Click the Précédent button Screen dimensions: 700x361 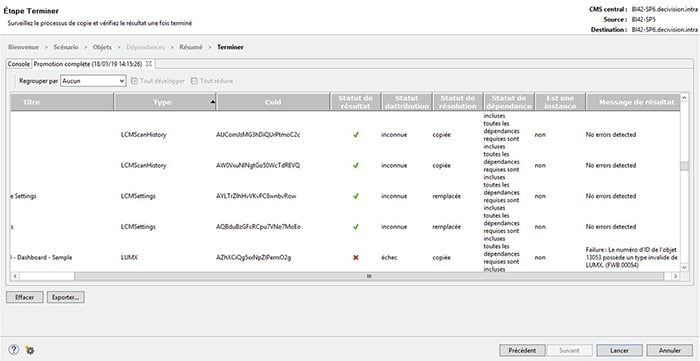coord(522,350)
